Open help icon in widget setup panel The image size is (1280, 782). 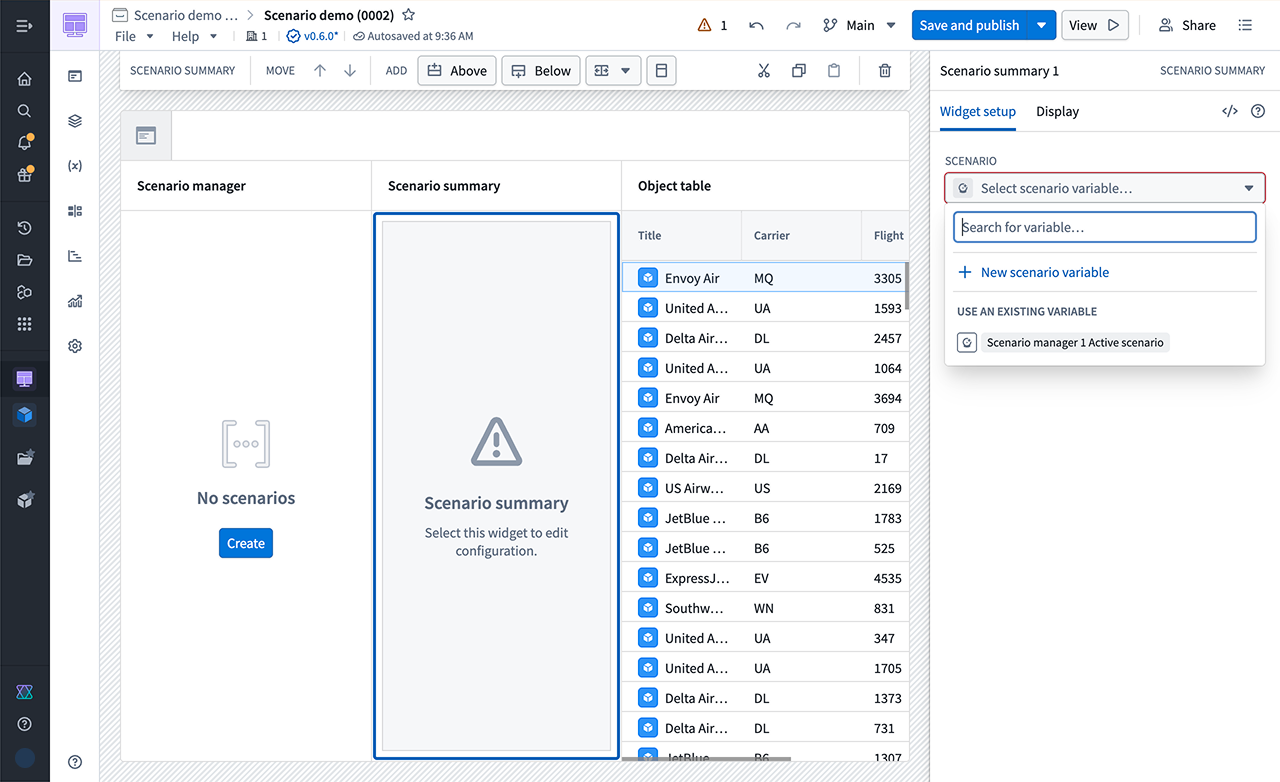pyautogui.click(x=1258, y=111)
